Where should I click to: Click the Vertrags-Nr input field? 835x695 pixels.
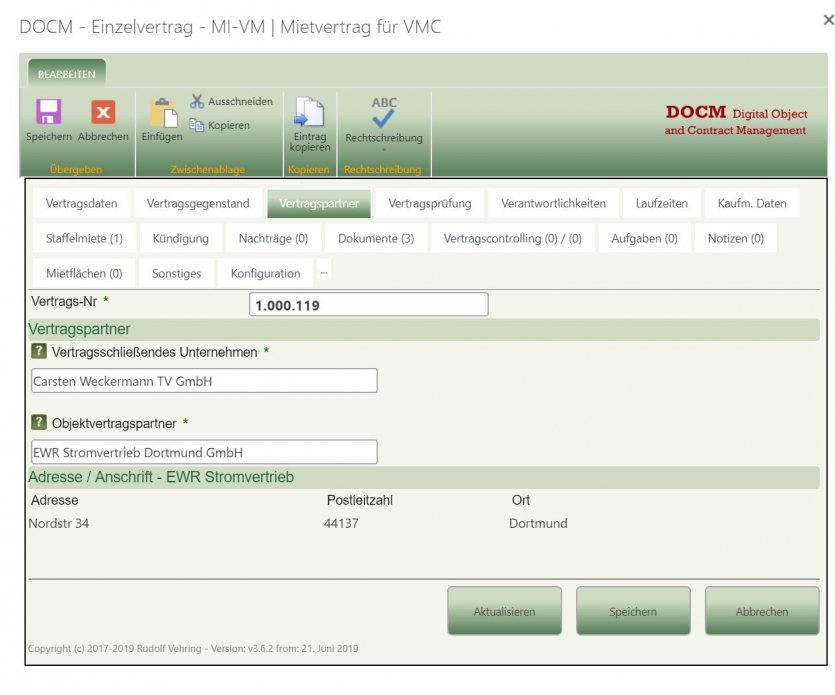click(369, 304)
